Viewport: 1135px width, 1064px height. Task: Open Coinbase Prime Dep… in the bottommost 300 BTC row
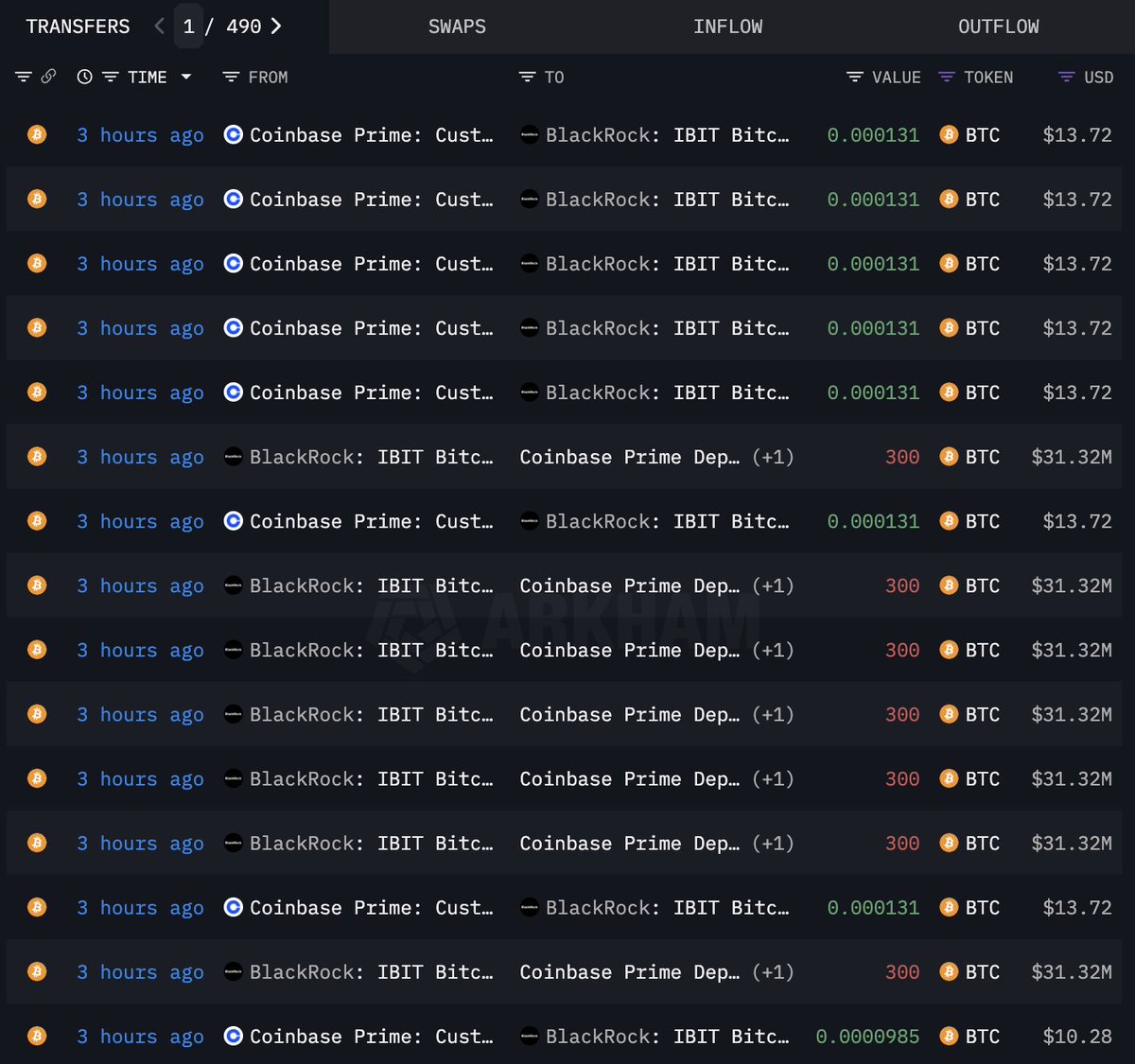click(630, 972)
